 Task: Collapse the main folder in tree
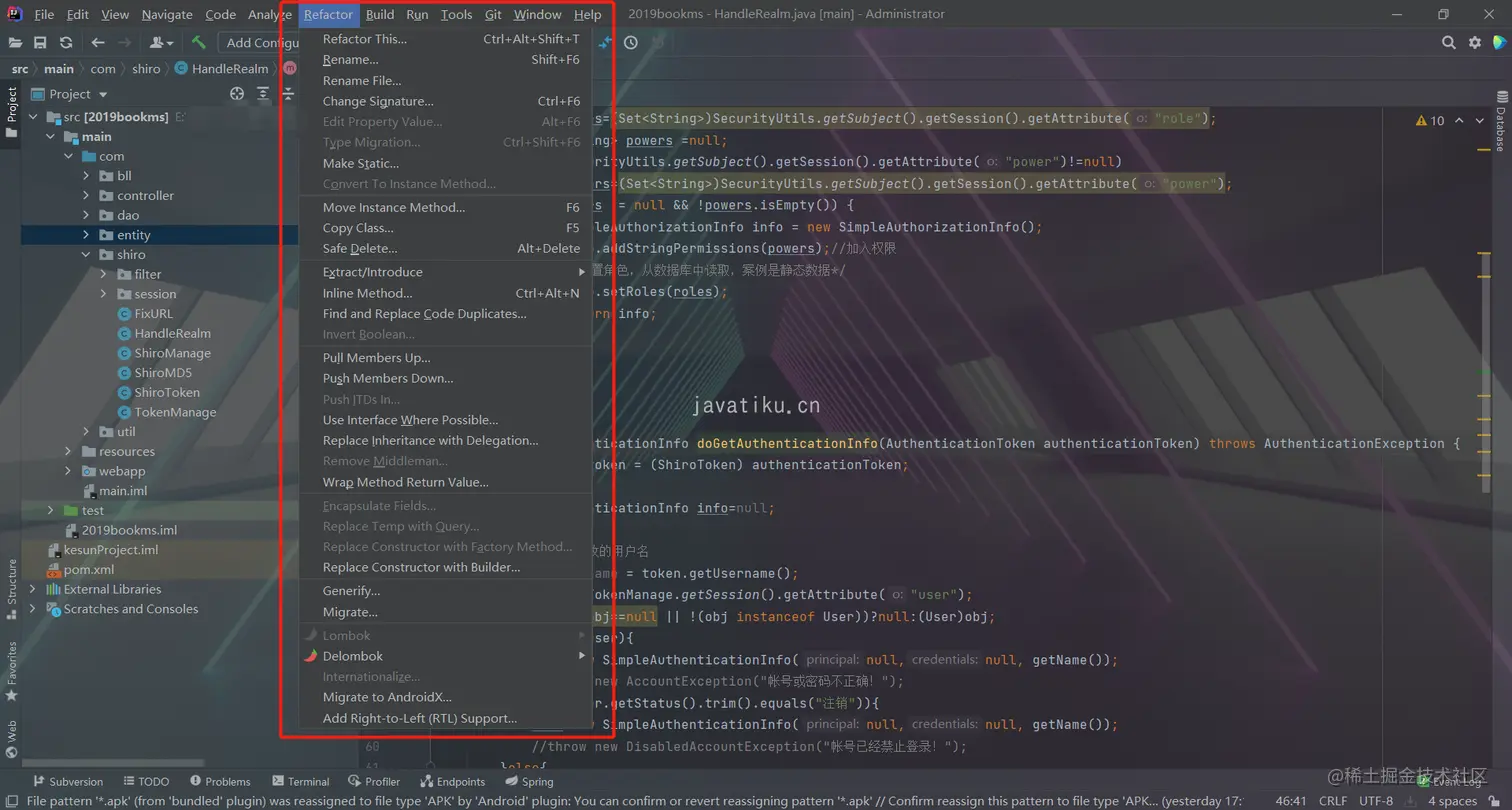[x=51, y=137]
